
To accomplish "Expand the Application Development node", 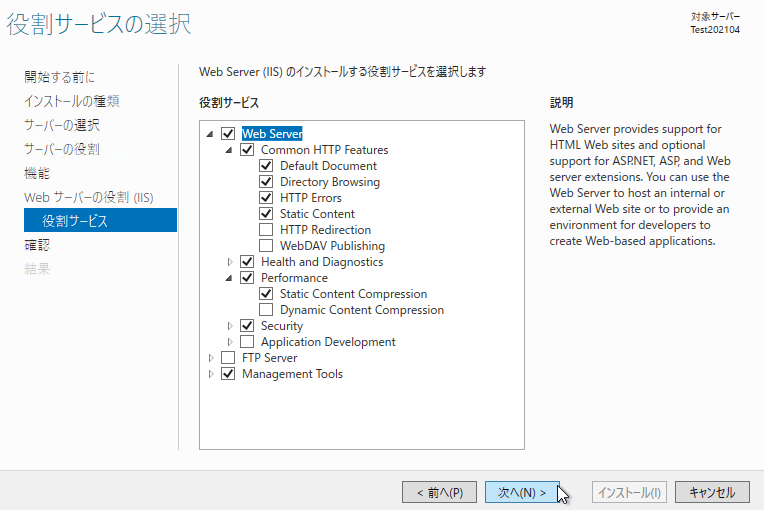I will click(x=230, y=342).
